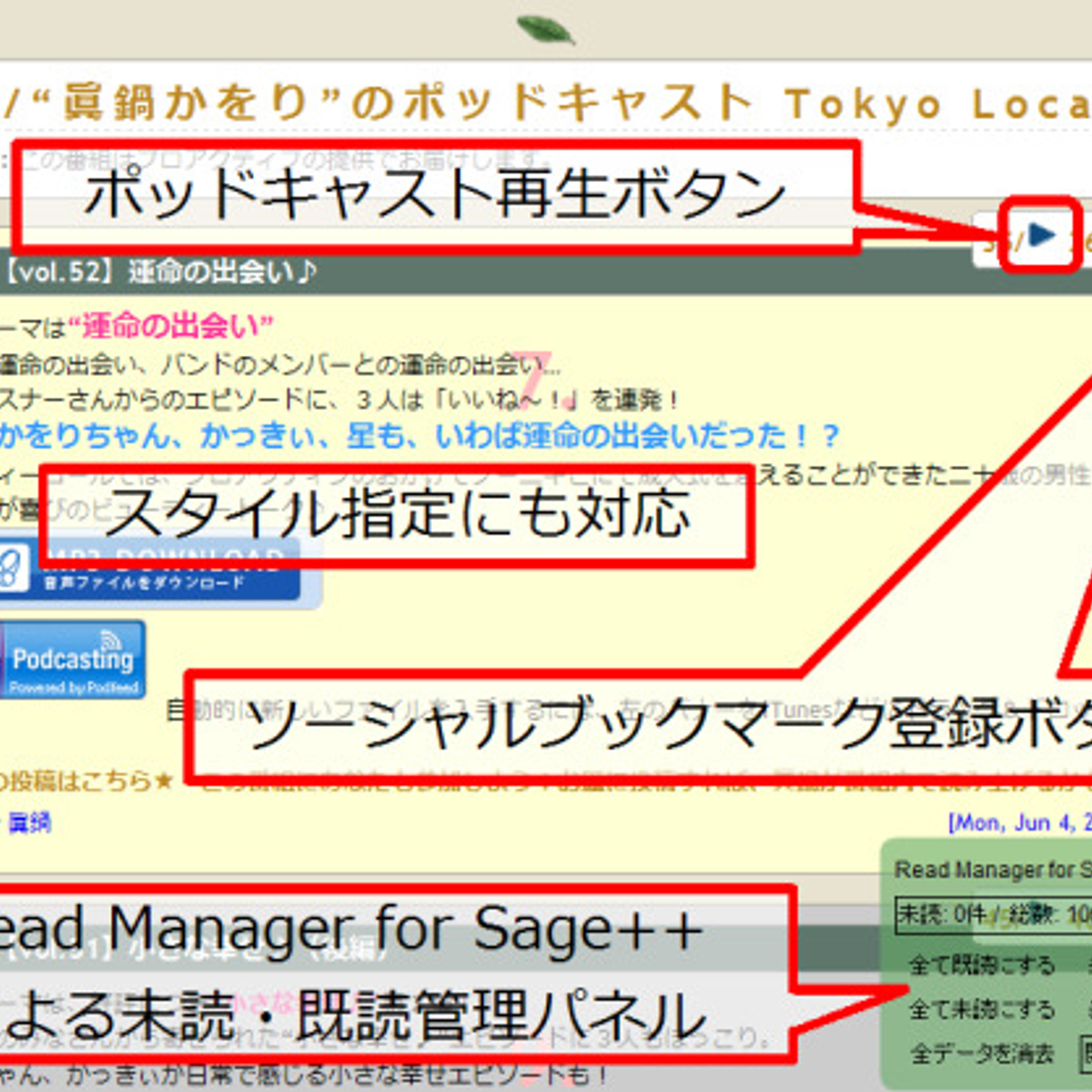Follow the 眞鍋 tag link
The height and width of the screenshot is (1092, 1092).
point(29,823)
